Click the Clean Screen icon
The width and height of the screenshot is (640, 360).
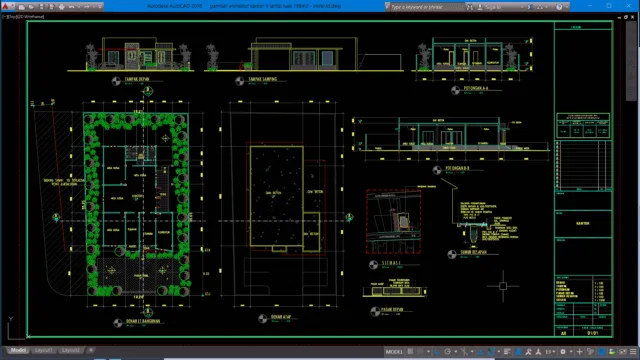coord(623,351)
